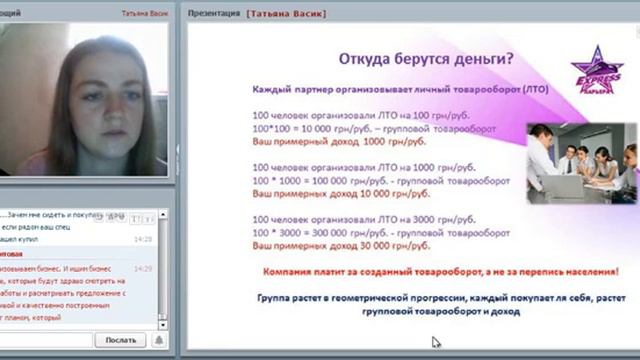Viewport: 640px width, 360px height.
Task: Click the bell notification icon beside Послать
Action: (159, 340)
